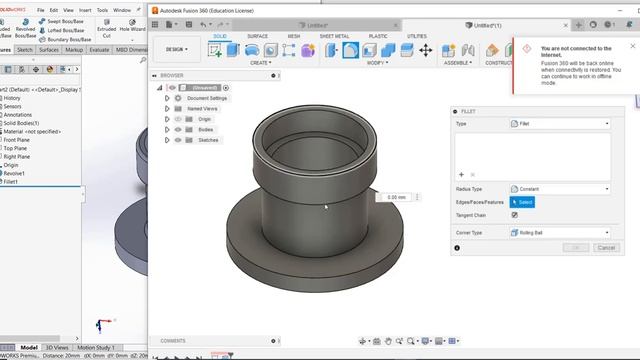Expand the Document Settings node
The height and width of the screenshot is (360, 640).
coord(167,98)
